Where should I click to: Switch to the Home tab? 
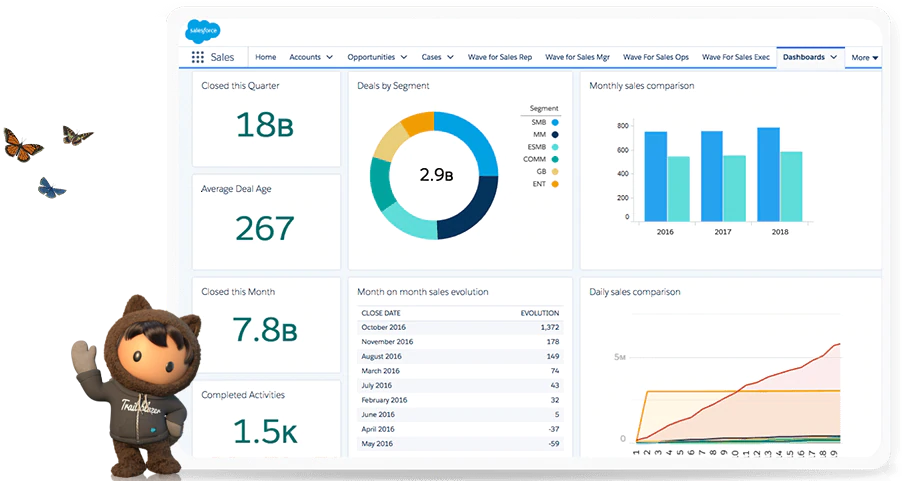tap(266, 57)
